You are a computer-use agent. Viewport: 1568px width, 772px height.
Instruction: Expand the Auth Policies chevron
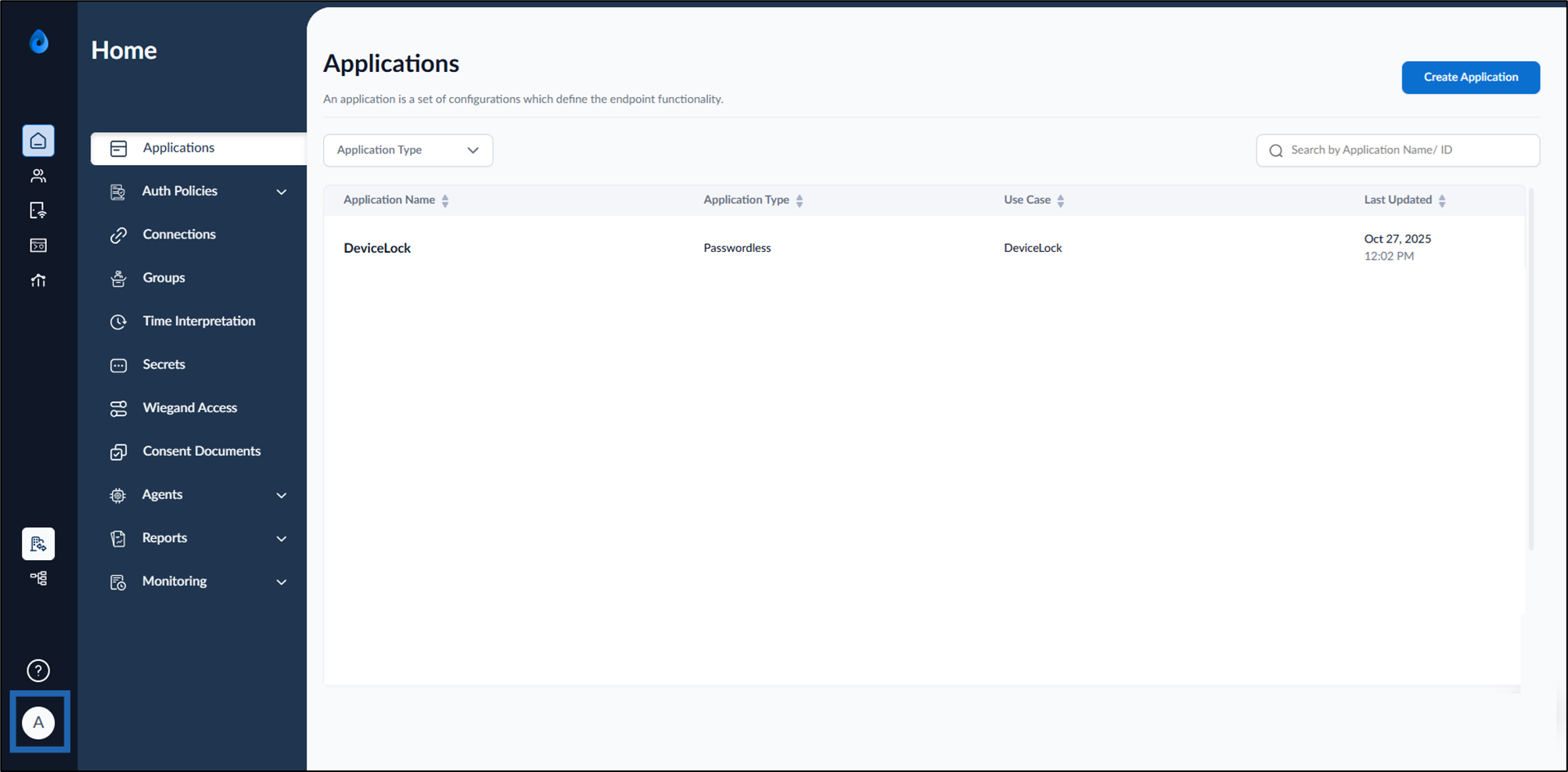[282, 192]
